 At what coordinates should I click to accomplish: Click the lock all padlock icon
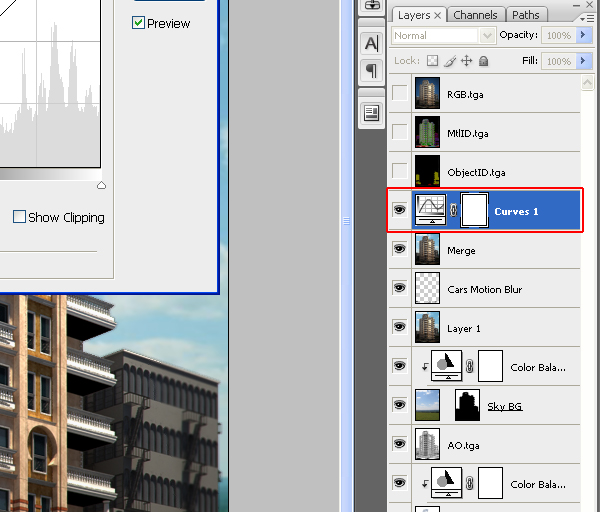point(483,61)
